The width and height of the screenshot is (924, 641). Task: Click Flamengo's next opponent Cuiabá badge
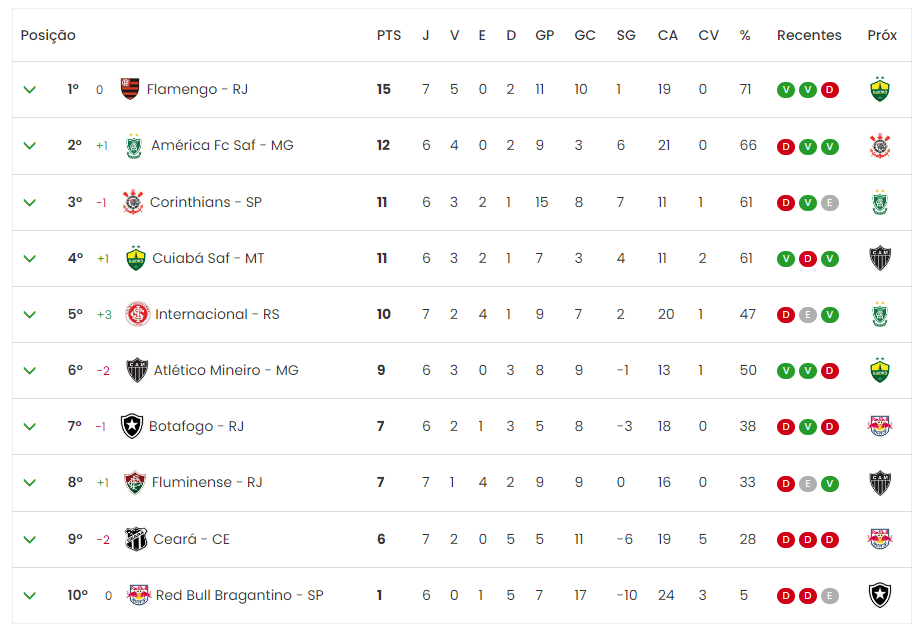[880, 90]
